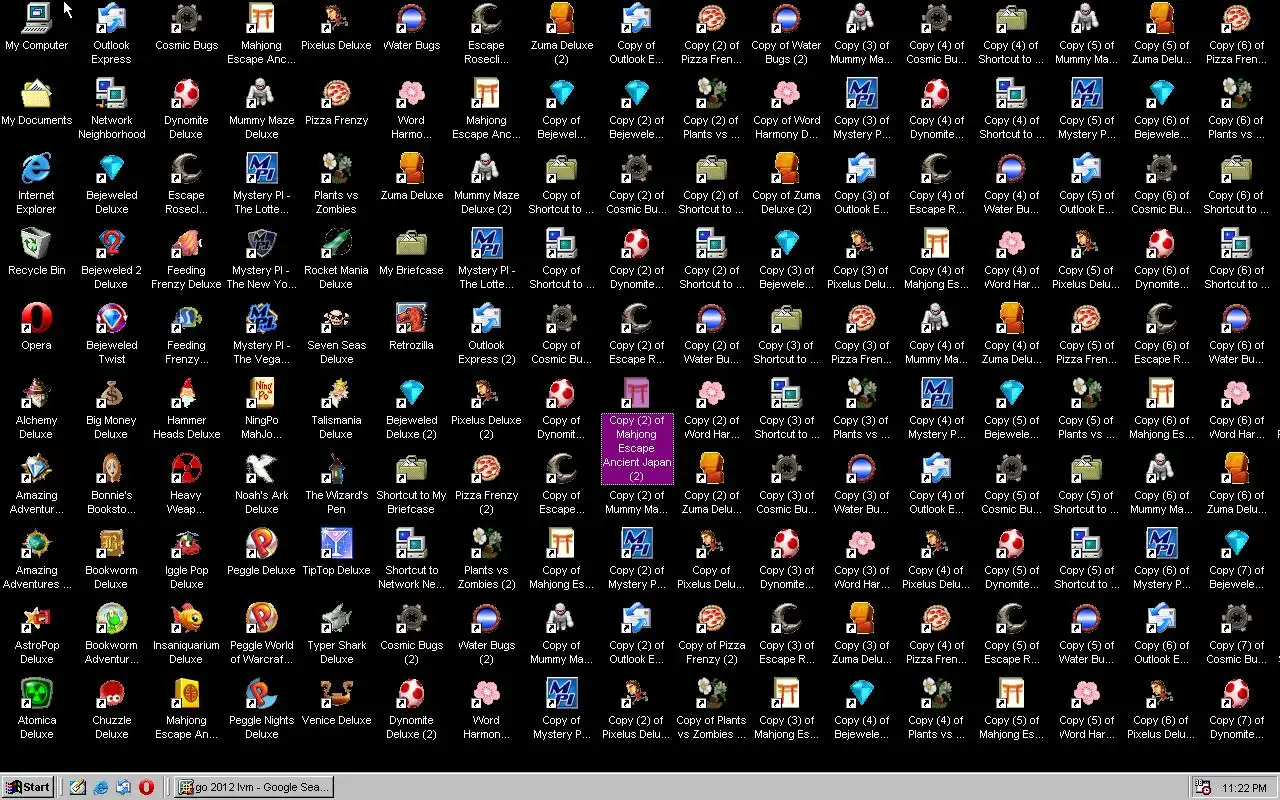Select the Seven Seas Deluxe icon
Image resolution: width=1280 pixels, height=800 pixels.
pos(337,335)
